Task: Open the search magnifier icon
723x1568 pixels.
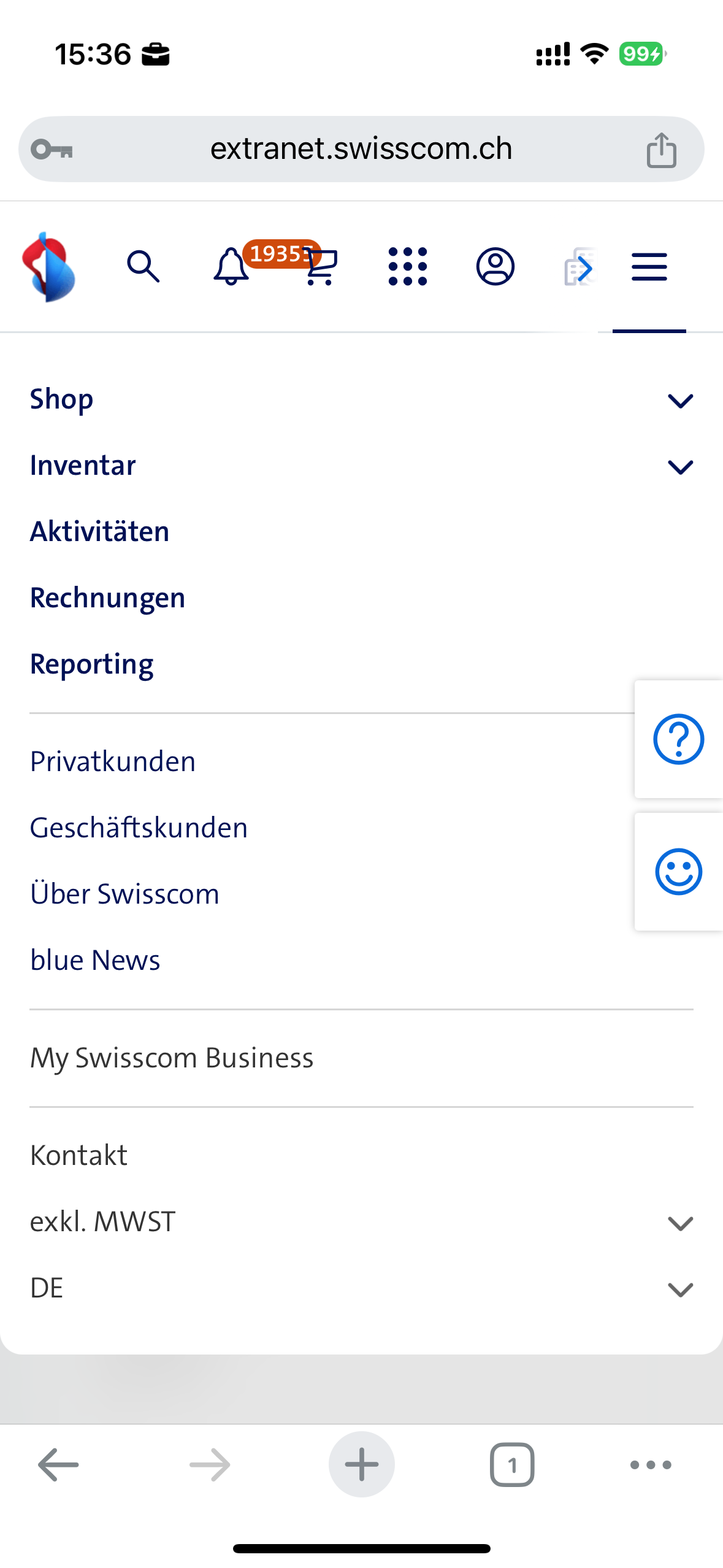Action: (143, 267)
